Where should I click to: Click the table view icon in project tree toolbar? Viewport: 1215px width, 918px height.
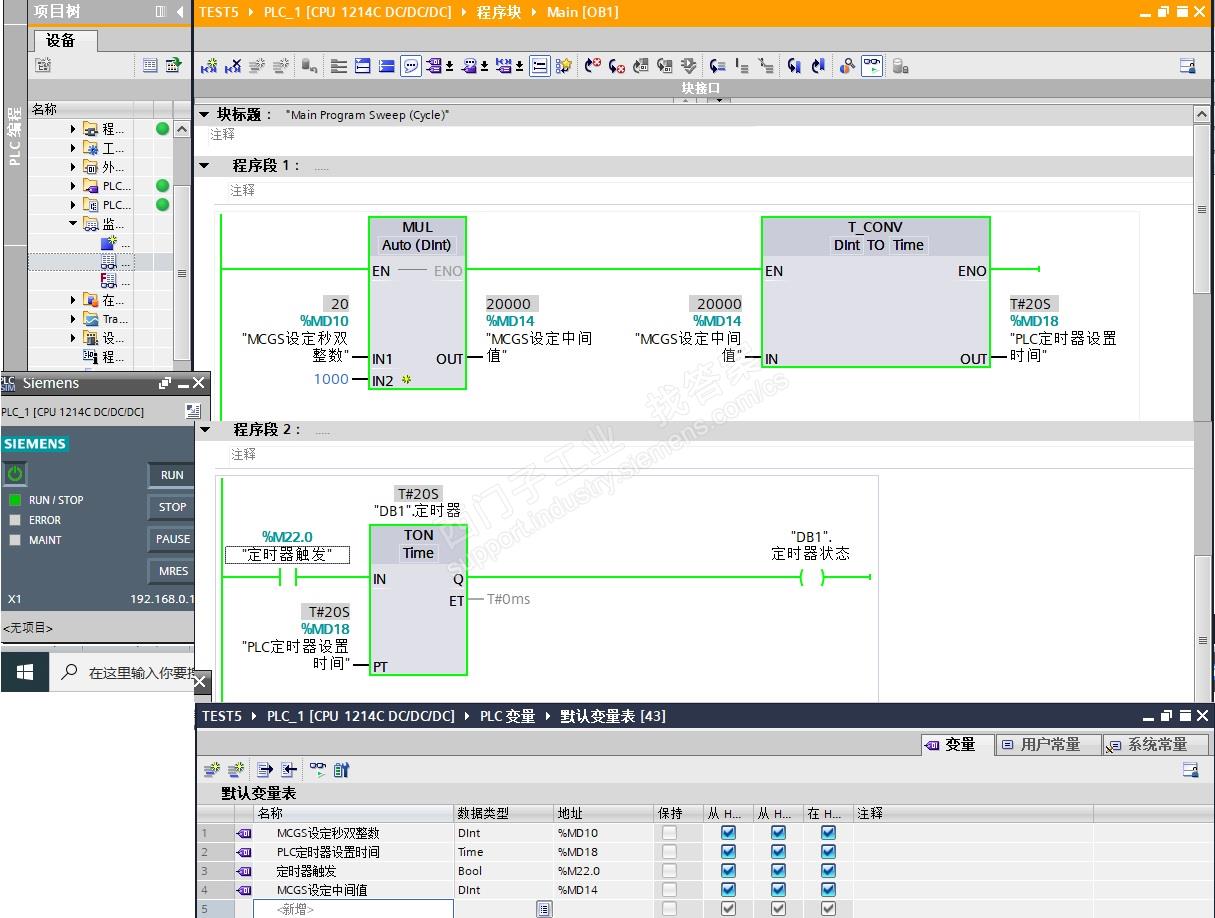[x=150, y=65]
